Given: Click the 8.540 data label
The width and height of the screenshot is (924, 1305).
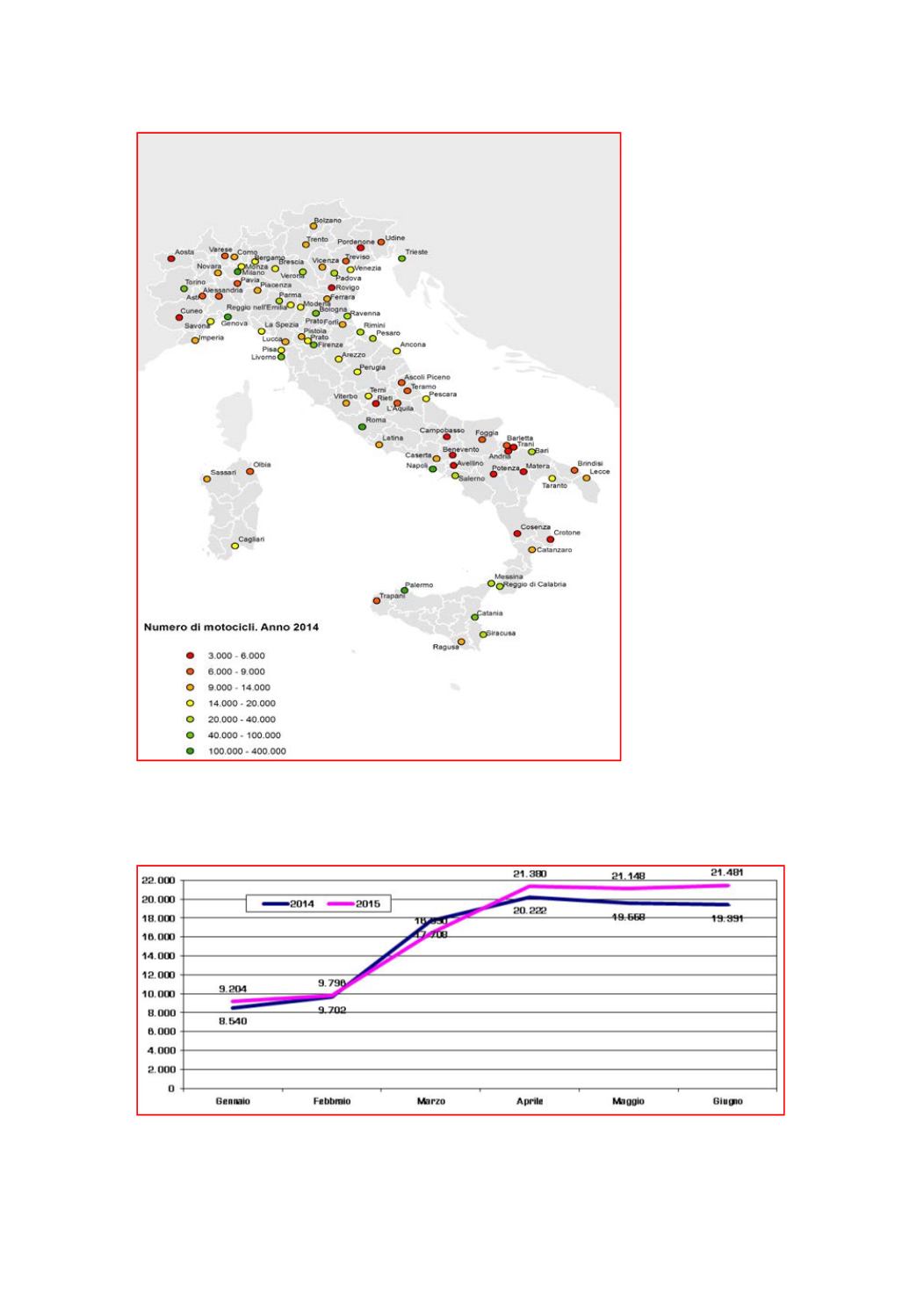Looking at the screenshot, I should coord(233,1021).
